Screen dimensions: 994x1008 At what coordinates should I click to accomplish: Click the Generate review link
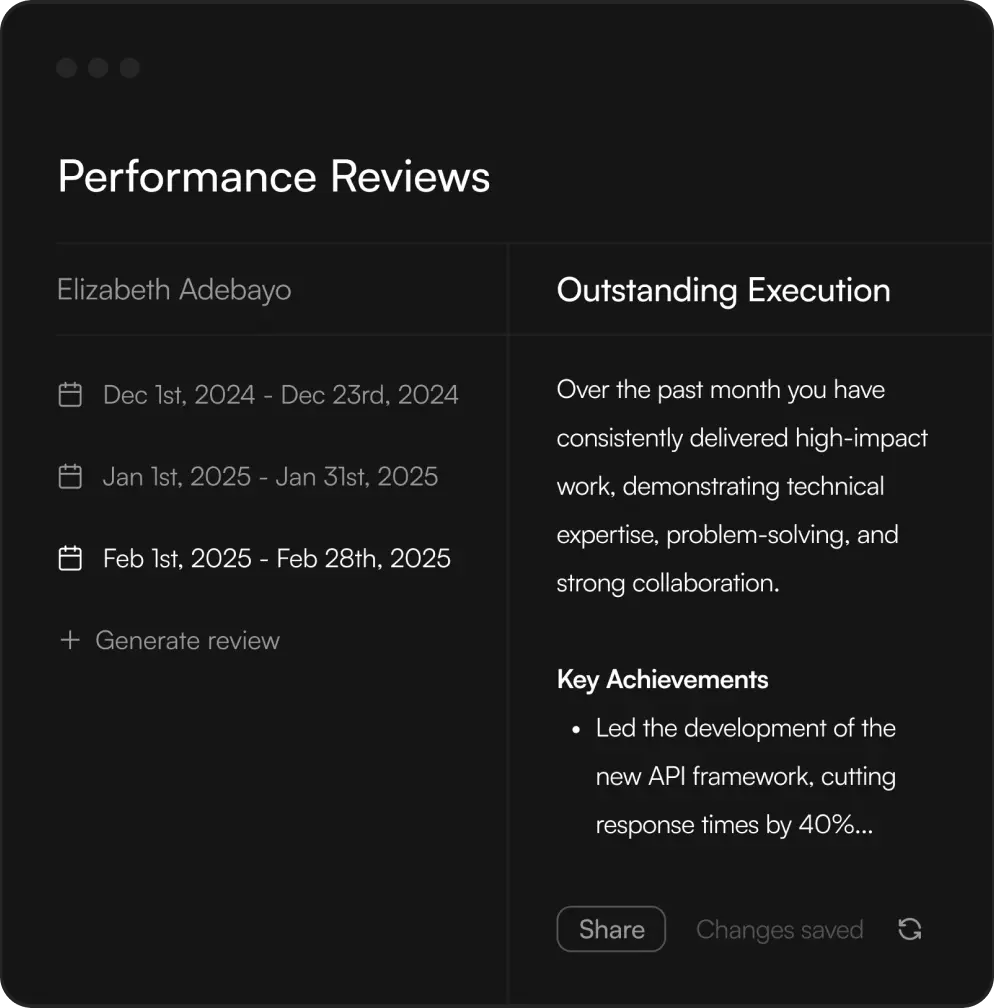coord(187,640)
